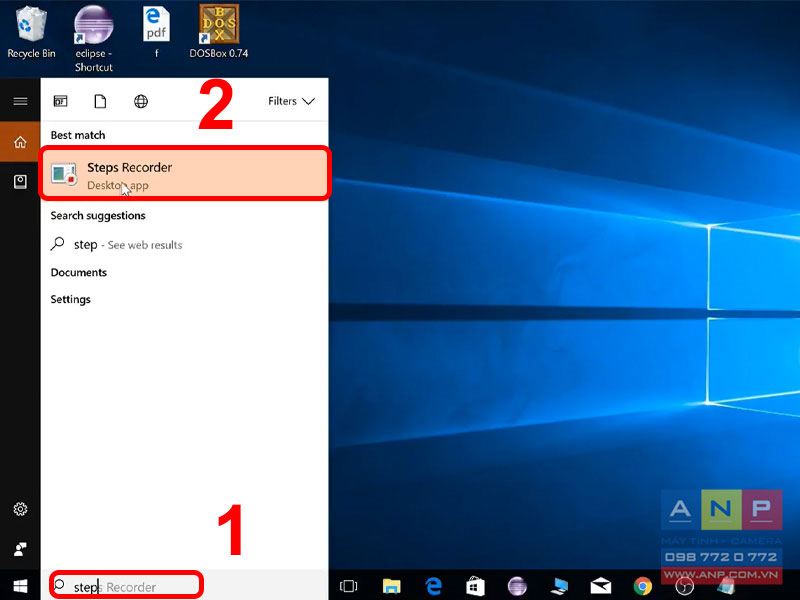Open Eclipse from the taskbar
This screenshot has height=600, width=800.
[x=517, y=586]
